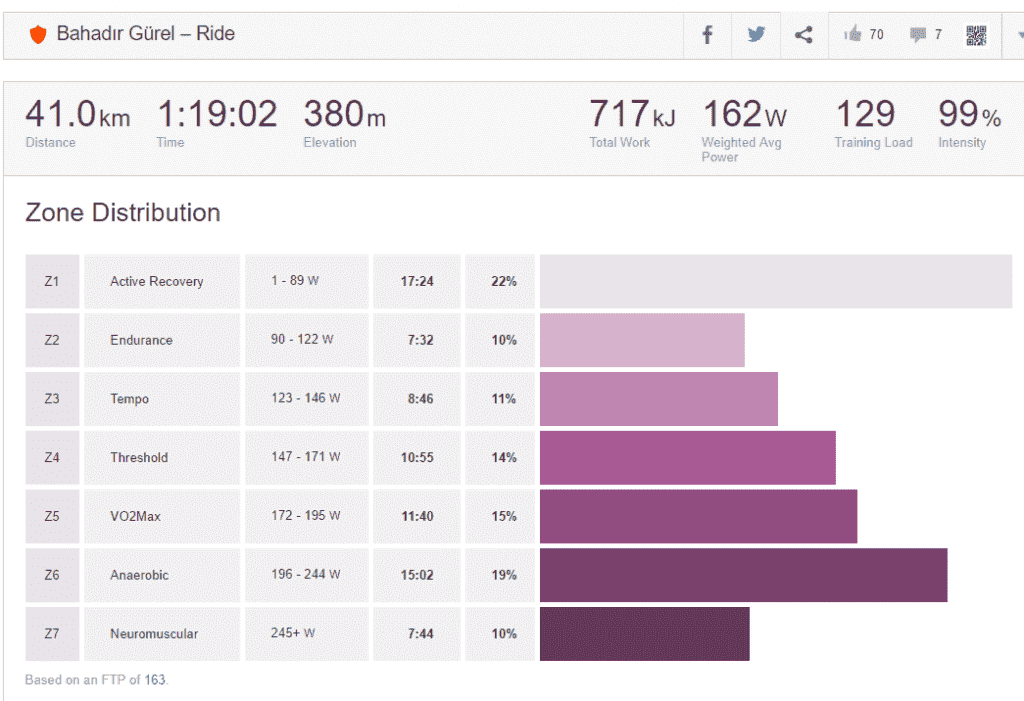Click the Intensity percentage stat
Screen dimensions: 1024x701
(x=968, y=115)
